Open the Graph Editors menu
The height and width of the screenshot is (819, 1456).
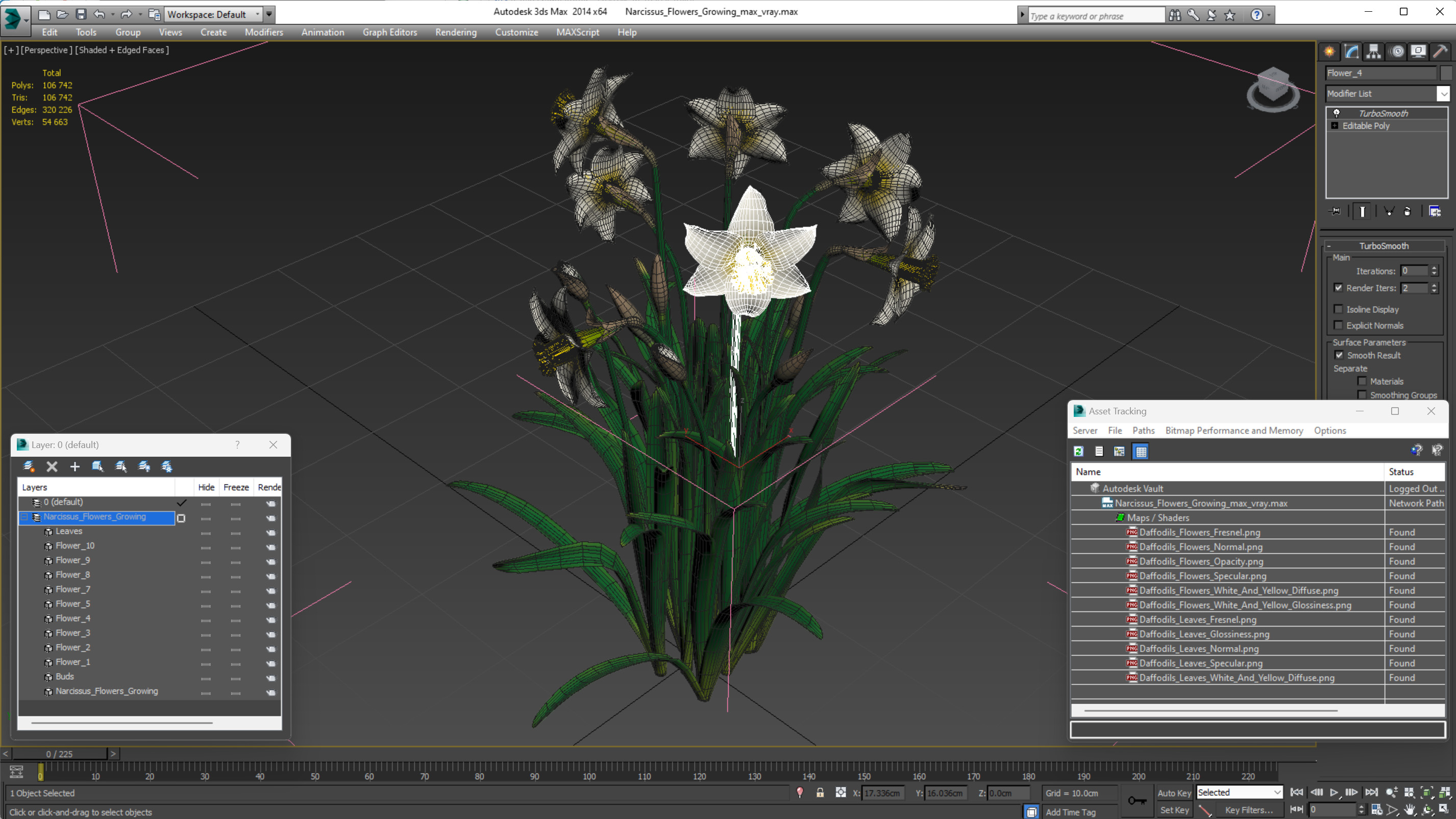389,32
